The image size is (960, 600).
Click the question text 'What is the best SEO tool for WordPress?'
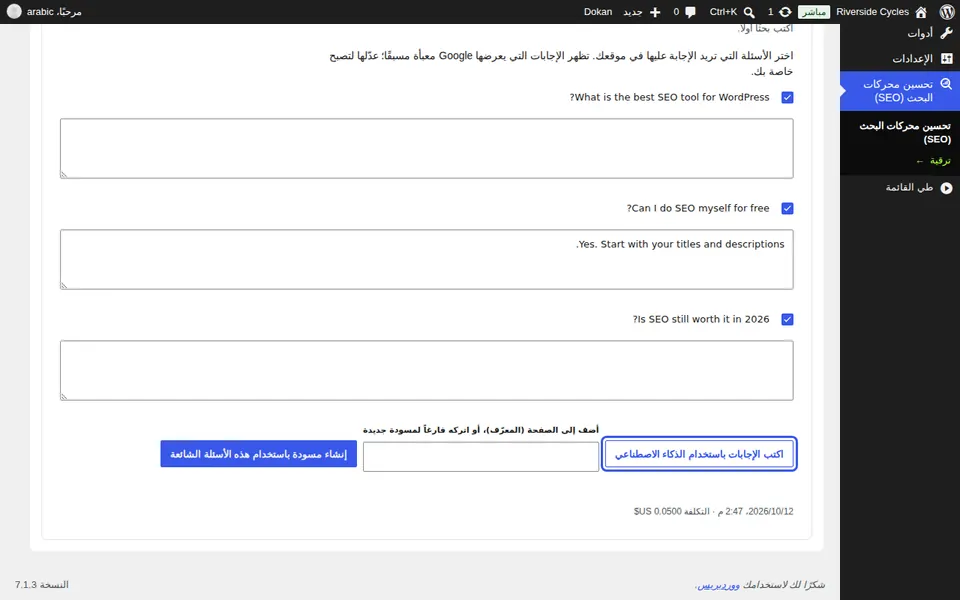click(x=669, y=97)
